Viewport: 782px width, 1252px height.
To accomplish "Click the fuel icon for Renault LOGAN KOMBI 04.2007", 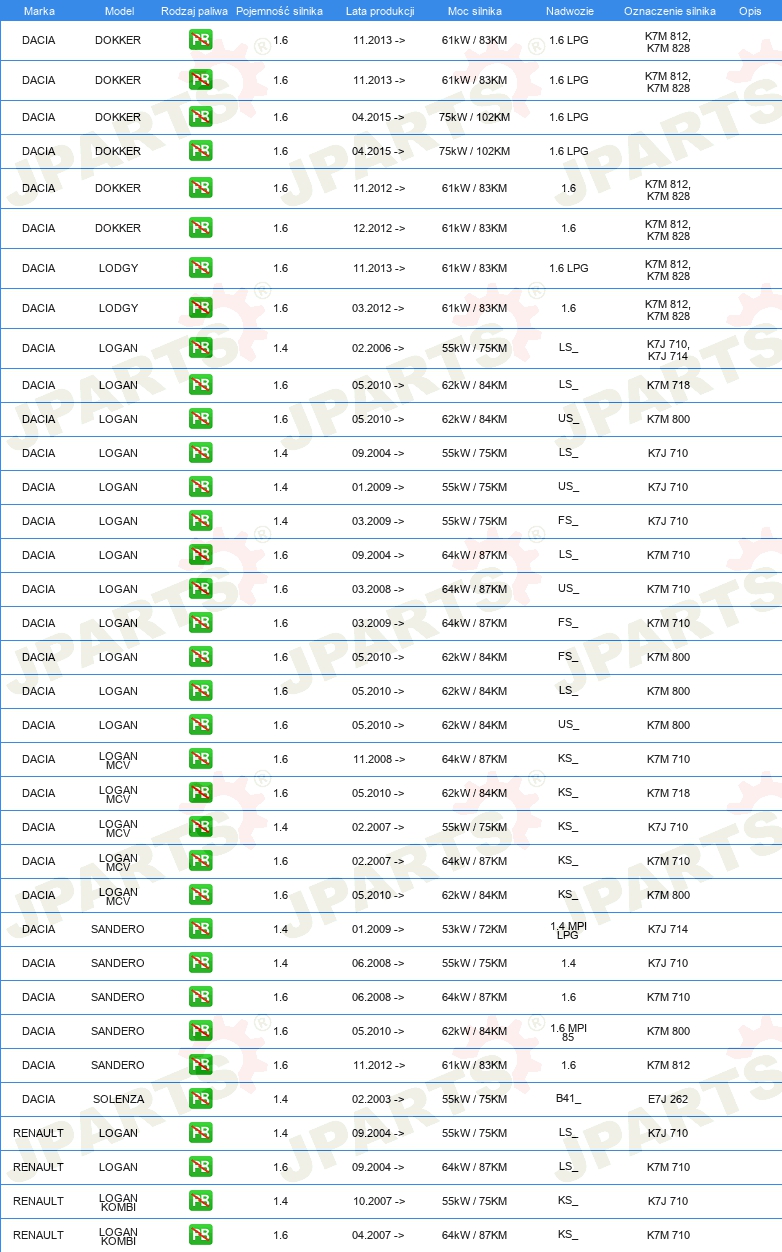I will pyautogui.click(x=200, y=1235).
